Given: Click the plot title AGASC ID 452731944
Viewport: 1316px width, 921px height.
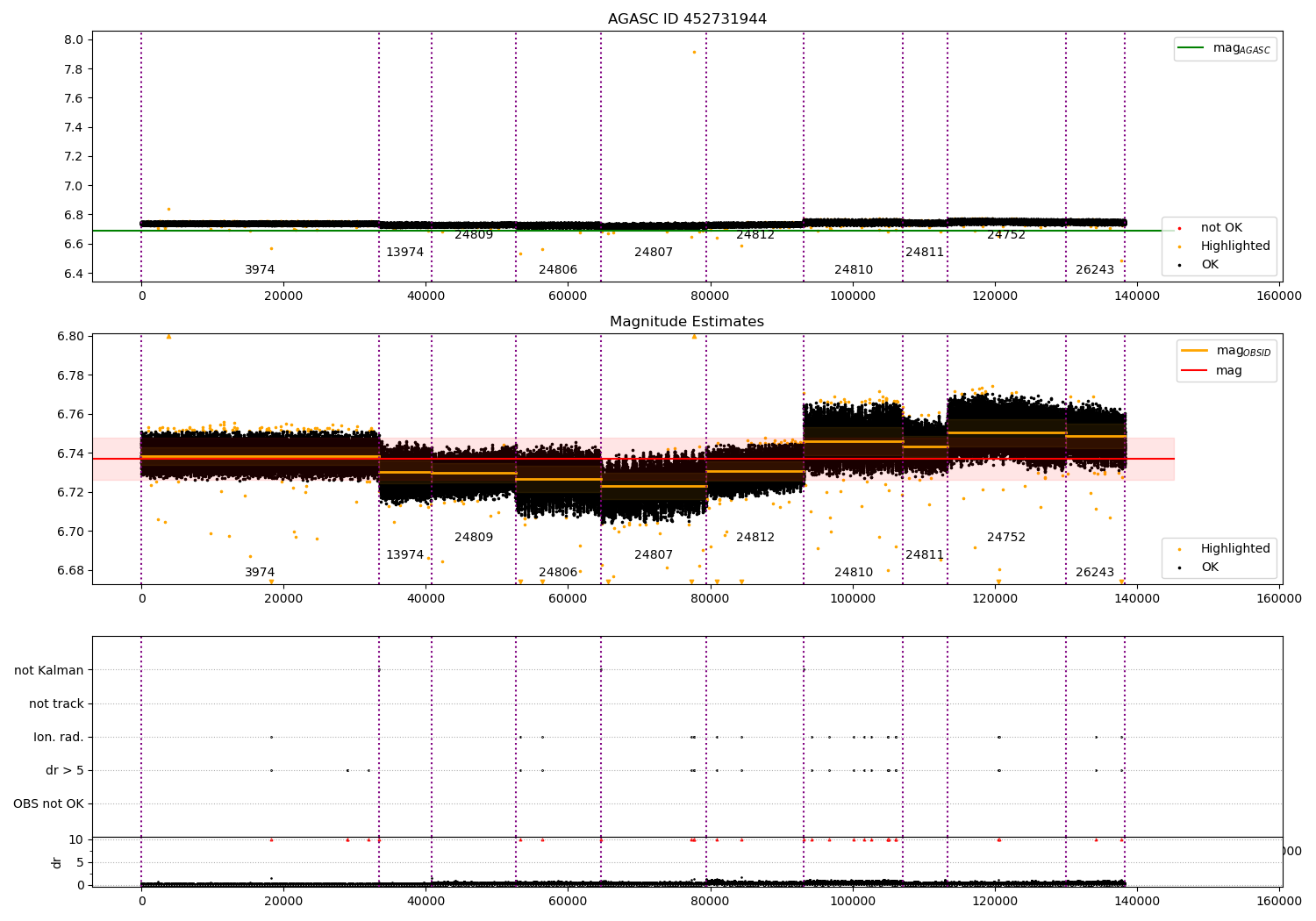Looking at the screenshot, I should [x=687, y=19].
